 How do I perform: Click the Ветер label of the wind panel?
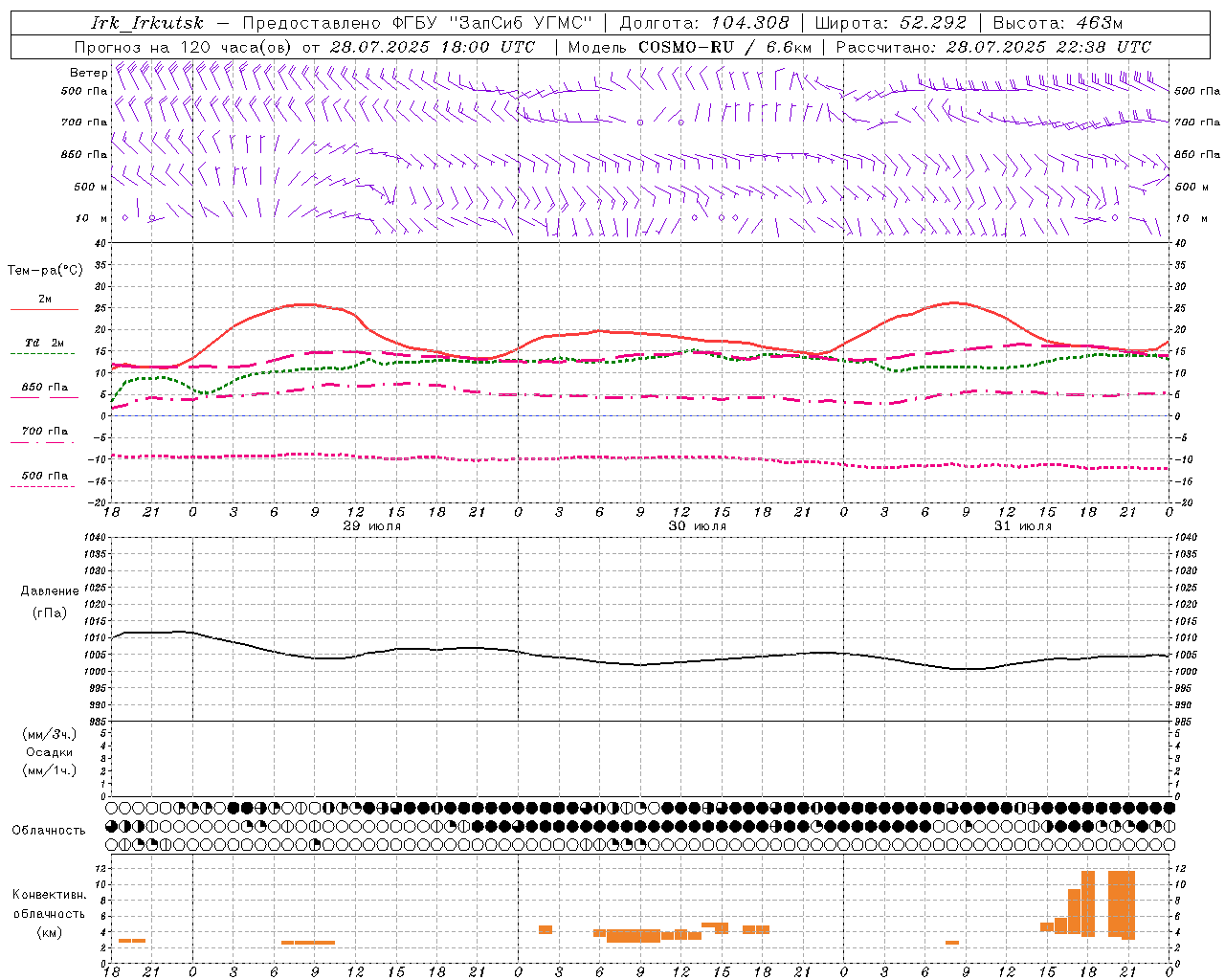point(88,73)
